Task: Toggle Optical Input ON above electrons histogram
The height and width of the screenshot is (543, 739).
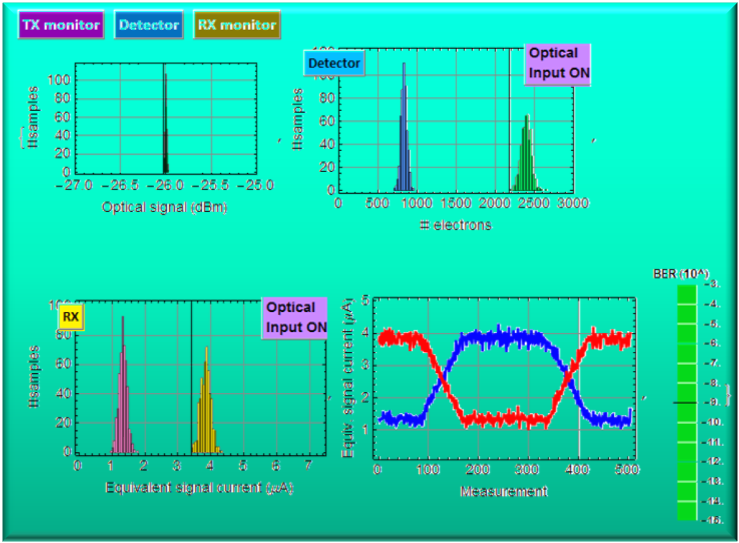Action: [x=557, y=64]
